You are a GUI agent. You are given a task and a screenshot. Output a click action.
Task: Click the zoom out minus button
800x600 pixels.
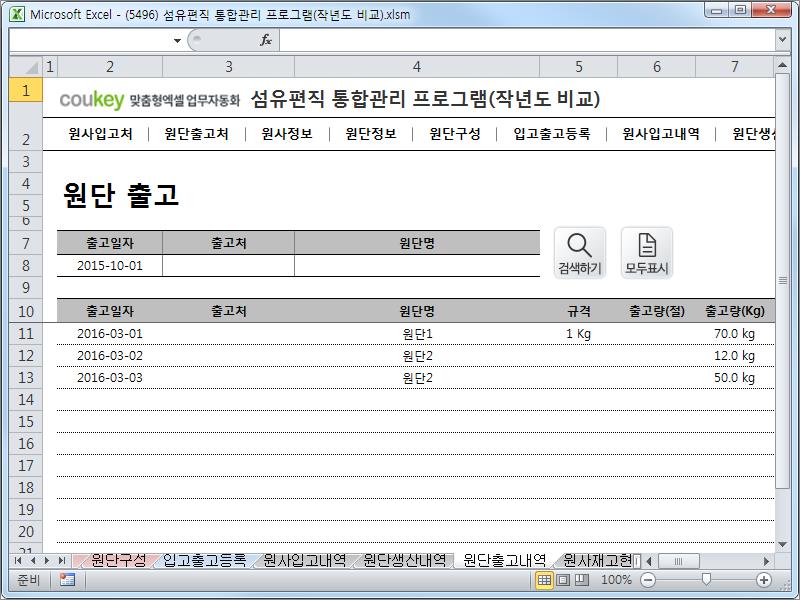pos(648,580)
